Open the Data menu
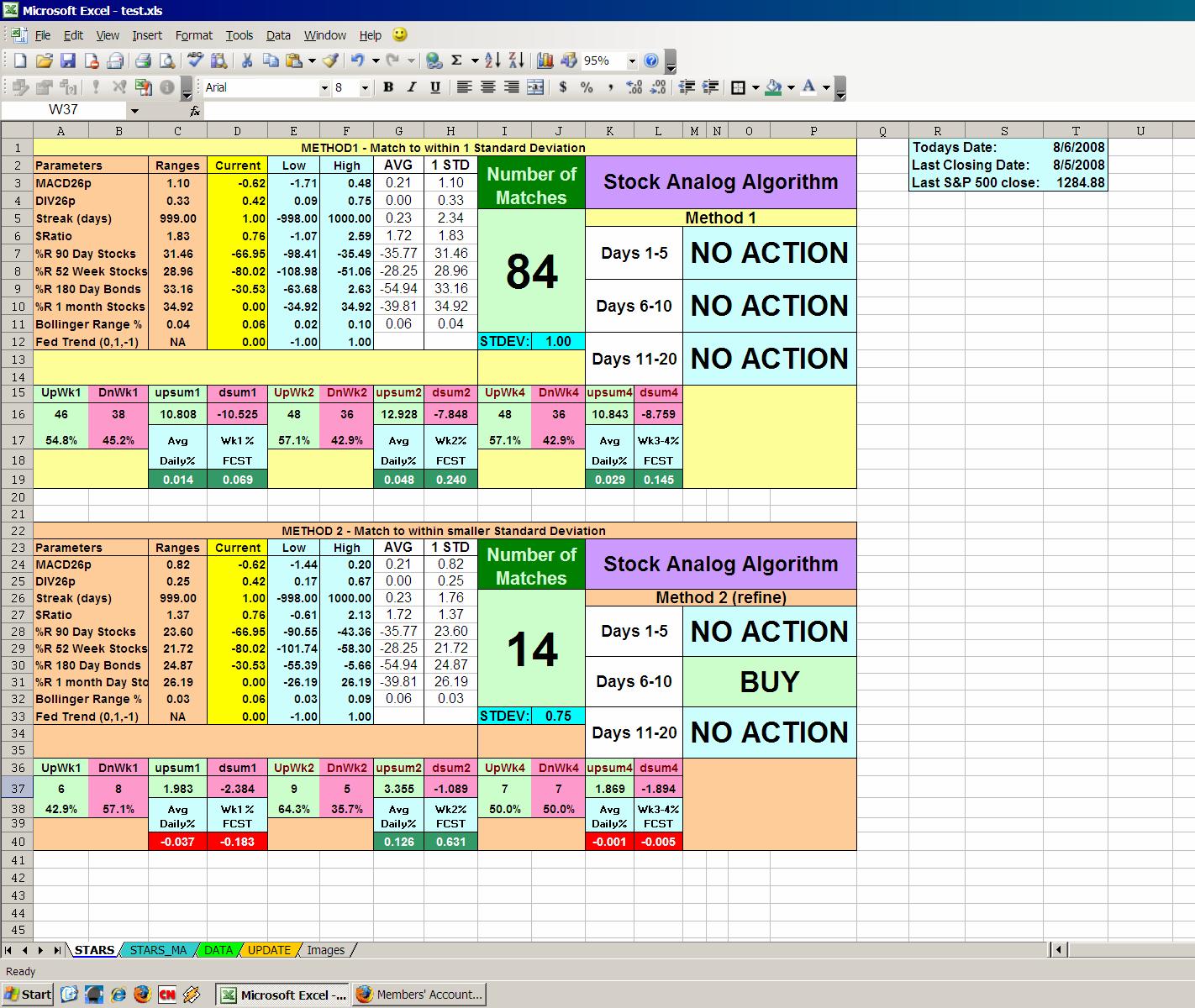 (x=278, y=35)
